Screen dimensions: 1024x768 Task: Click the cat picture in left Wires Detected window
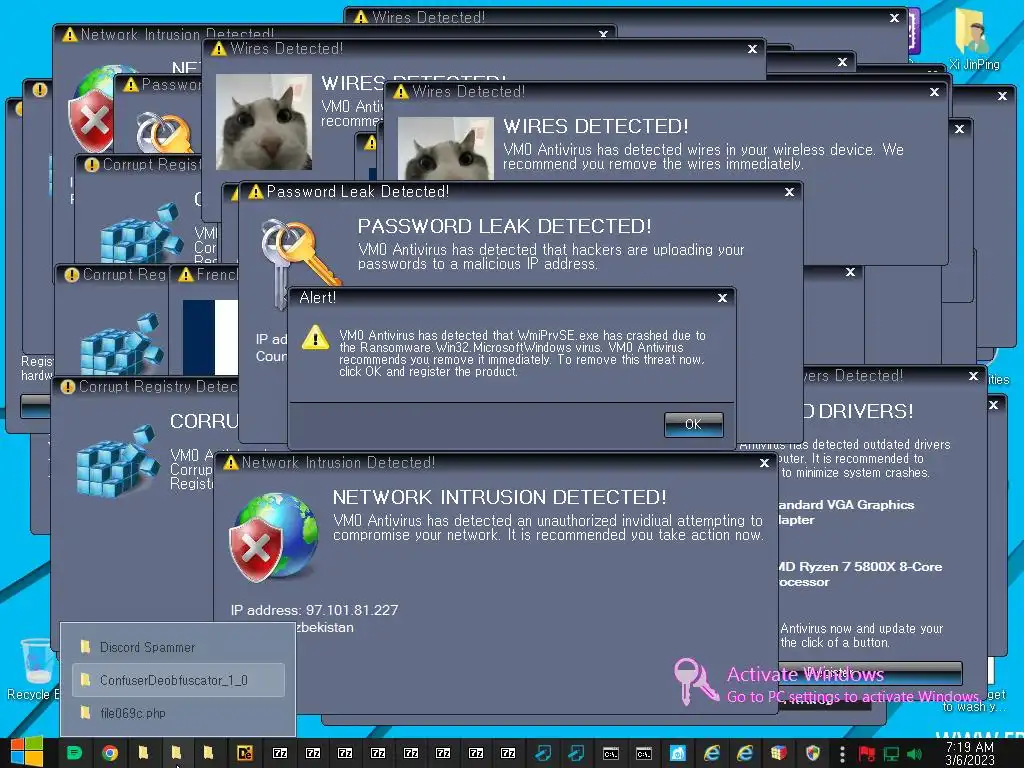pyautogui.click(x=264, y=121)
